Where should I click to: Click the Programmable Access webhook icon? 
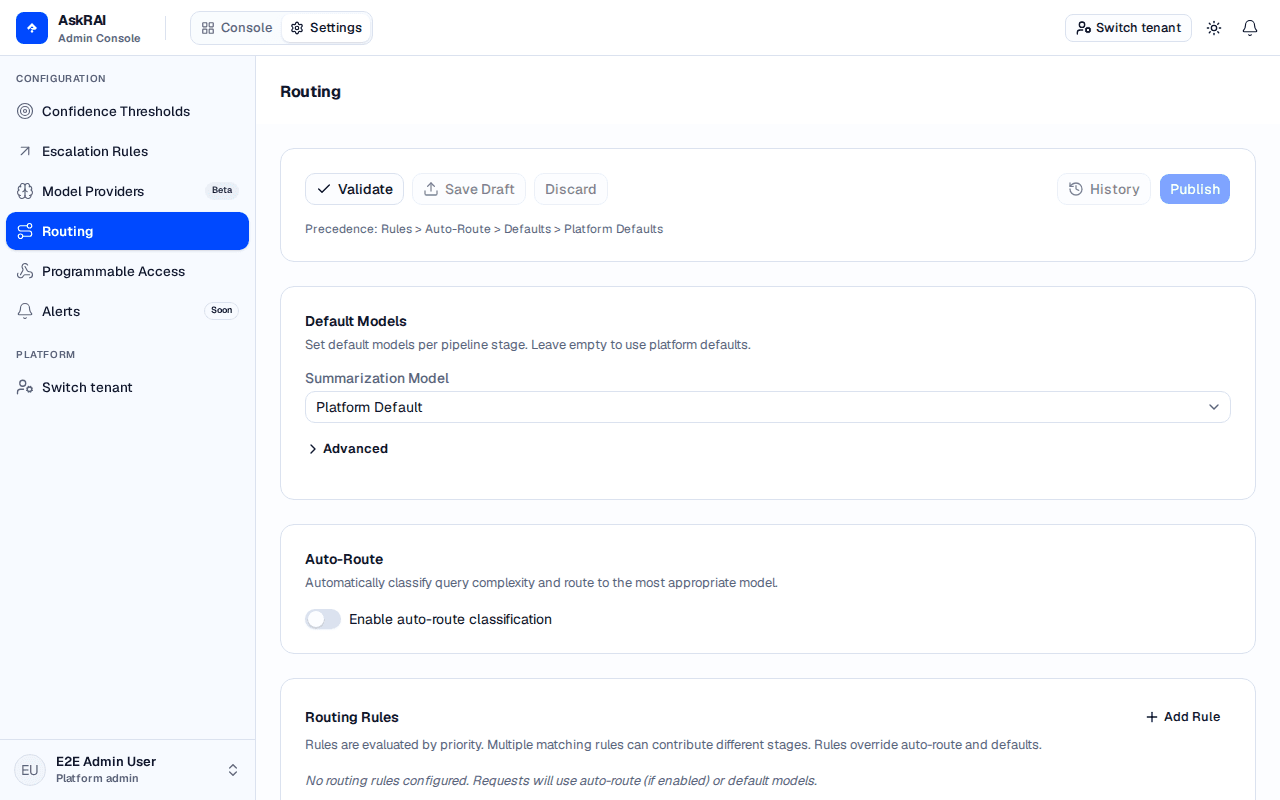(x=25, y=271)
